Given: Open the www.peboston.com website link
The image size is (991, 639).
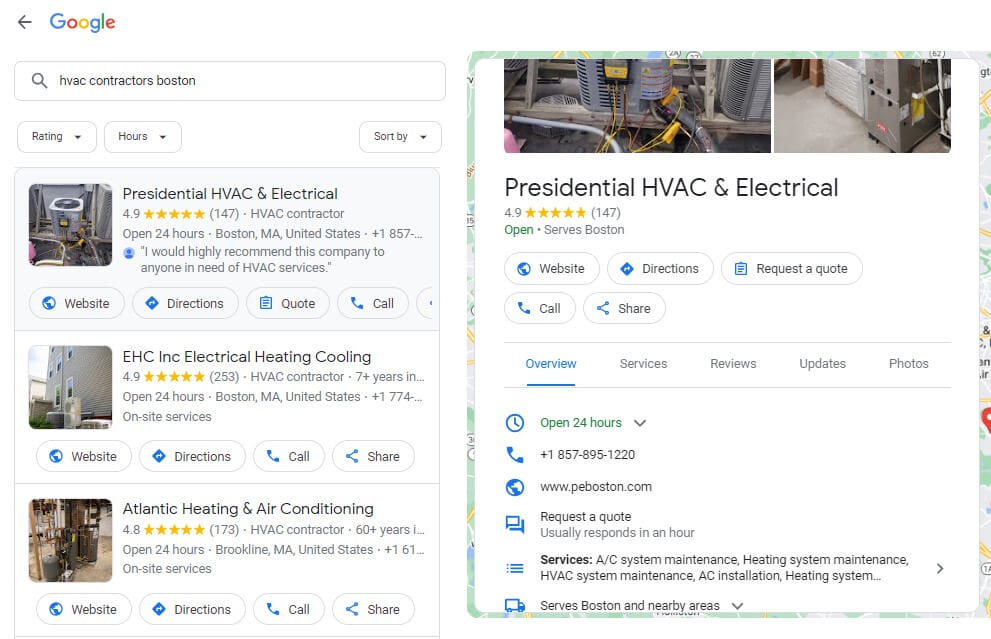Looking at the screenshot, I should 596,487.
